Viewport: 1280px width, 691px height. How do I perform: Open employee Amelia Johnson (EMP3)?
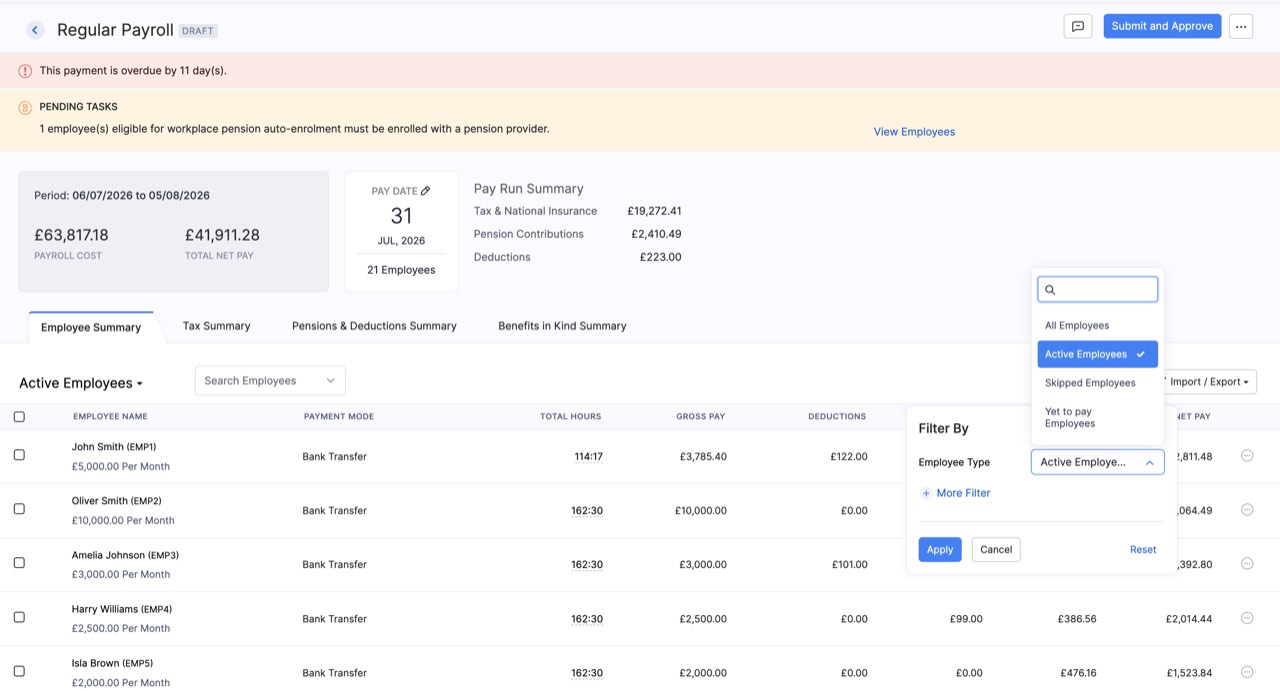125,555
